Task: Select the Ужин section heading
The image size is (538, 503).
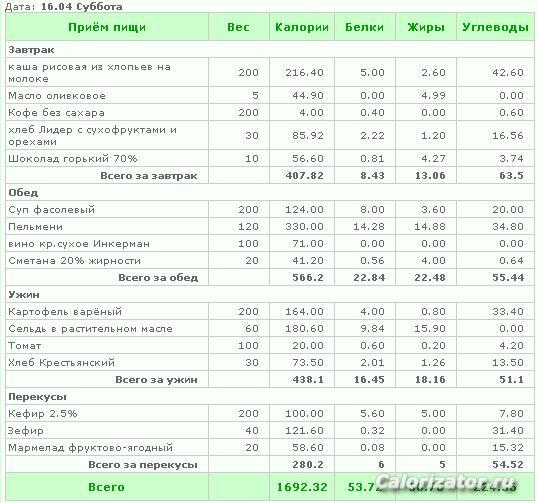Action: point(24,295)
